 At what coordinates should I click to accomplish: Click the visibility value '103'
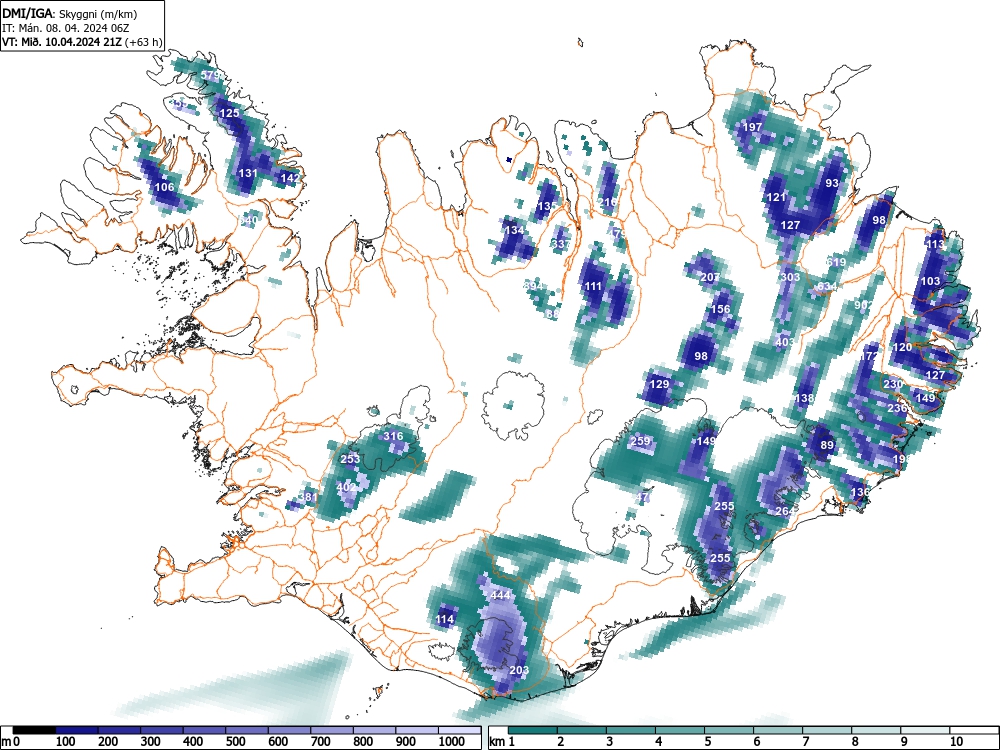click(x=930, y=281)
